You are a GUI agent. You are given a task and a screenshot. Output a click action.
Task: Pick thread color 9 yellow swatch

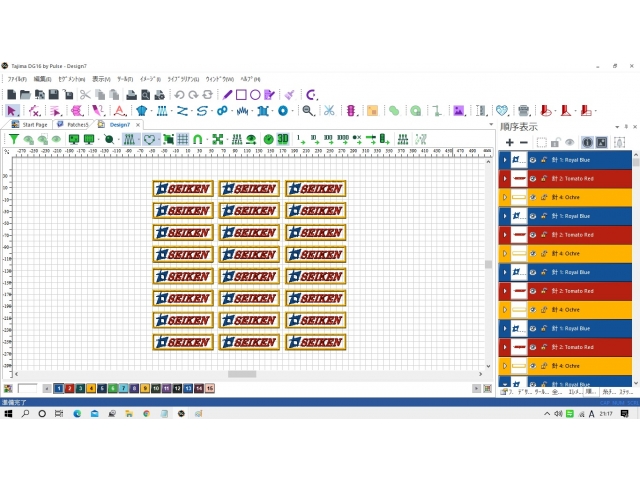click(x=145, y=388)
